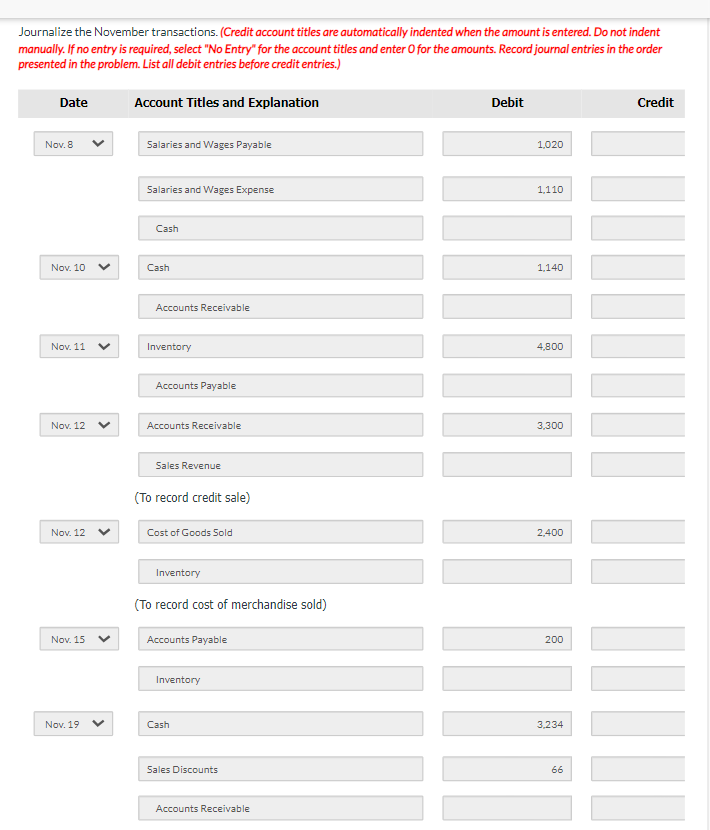
Task: Select the credit field beside Sales Revenue
Action: tap(637, 464)
